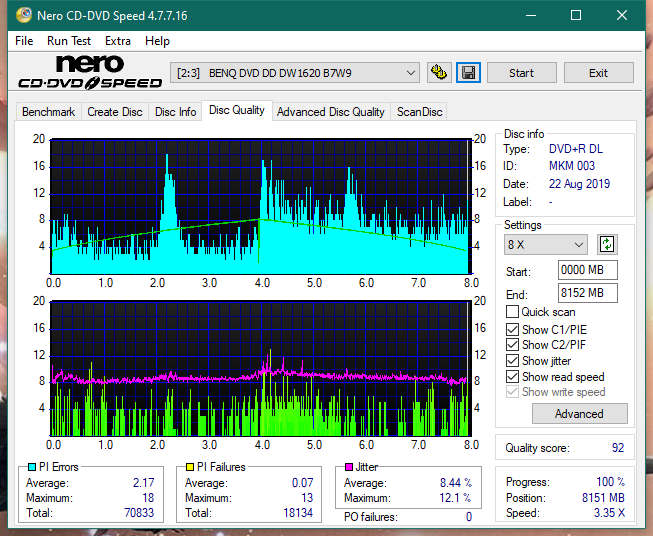Select the Disc Quality tab

tap(237, 110)
